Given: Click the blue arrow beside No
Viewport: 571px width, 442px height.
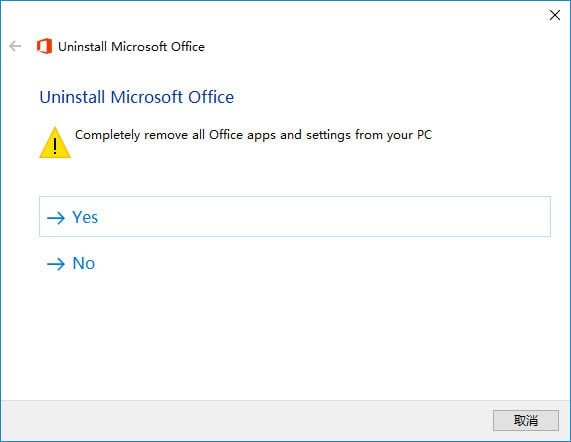Looking at the screenshot, I should [56, 264].
